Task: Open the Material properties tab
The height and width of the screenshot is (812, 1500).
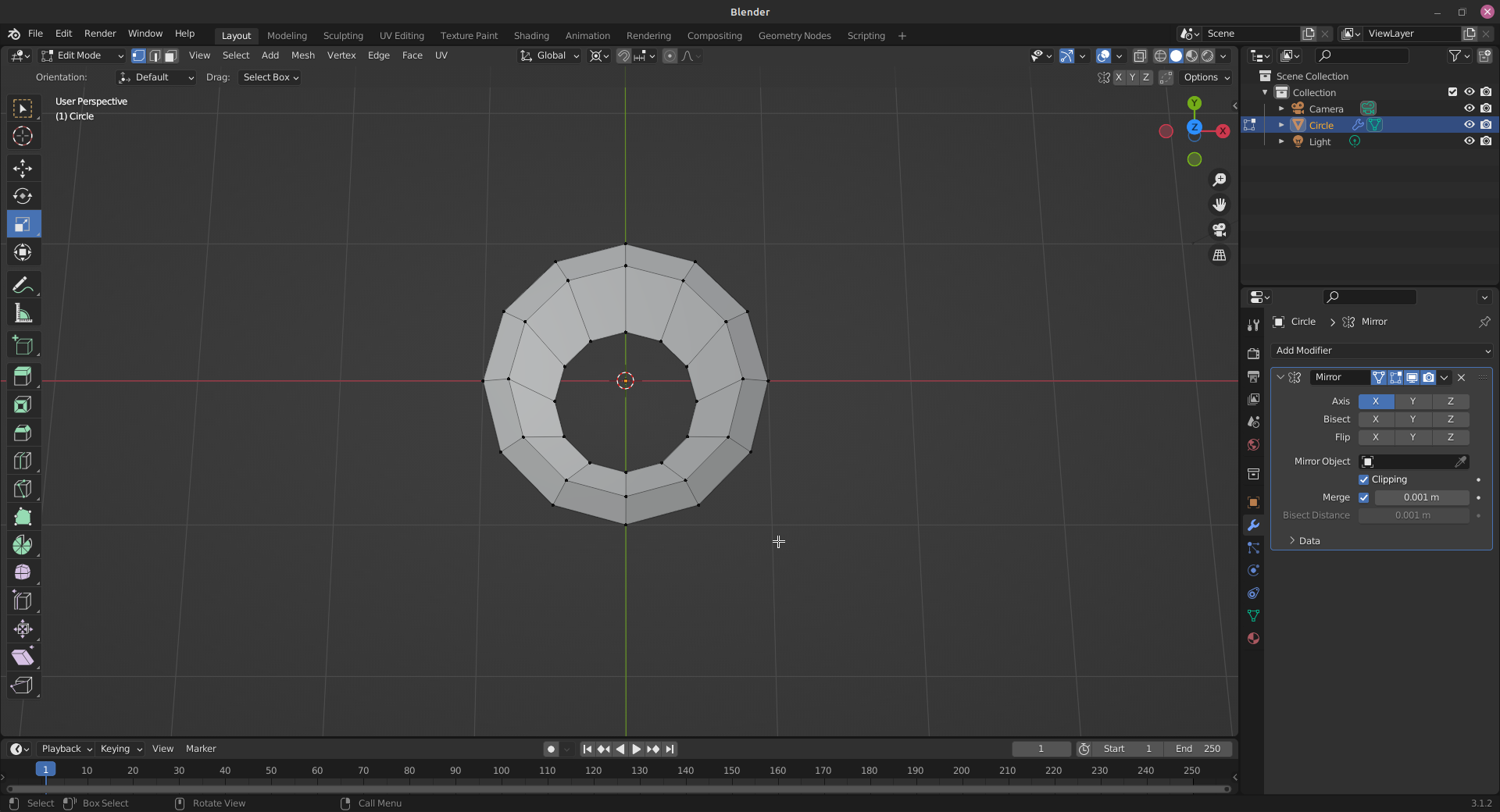Action: click(1253, 639)
